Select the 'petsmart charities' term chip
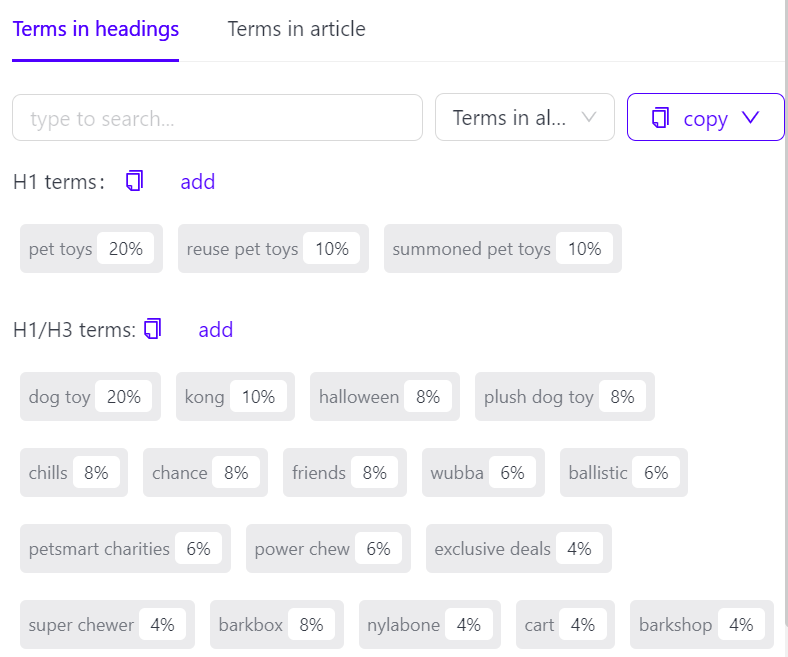The width and height of the screenshot is (788, 657). [x=125, y=549]
